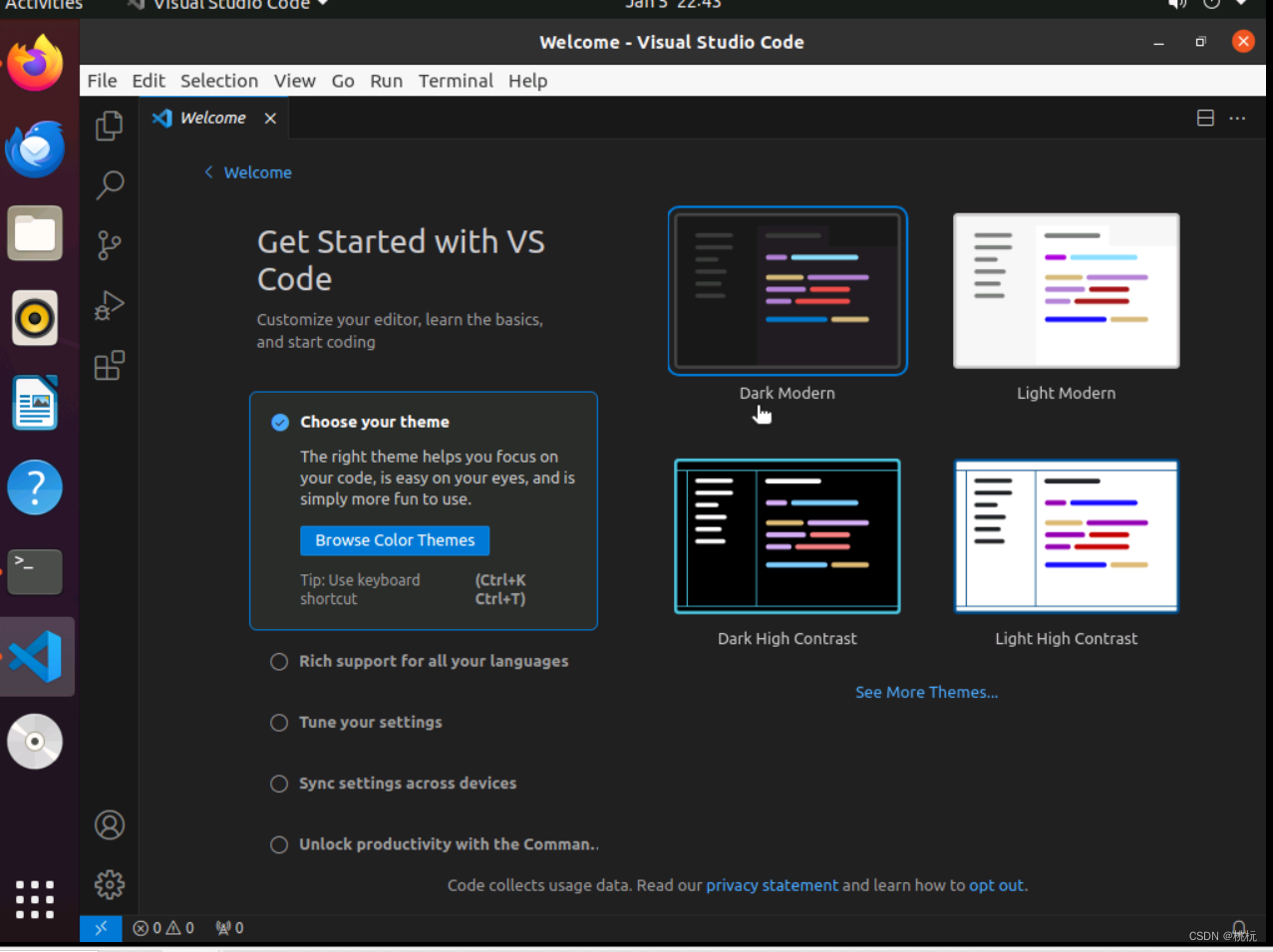Screen dimensions: 1273x952
Task: Open the Manage gear menu
Action: [109, 884]
